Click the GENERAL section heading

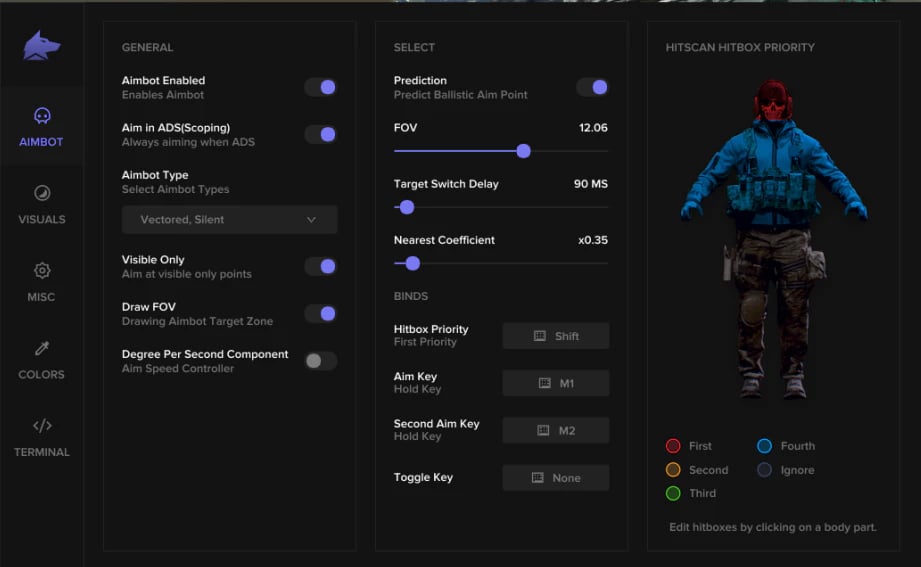pyautogui.click(x=147, y=48)
